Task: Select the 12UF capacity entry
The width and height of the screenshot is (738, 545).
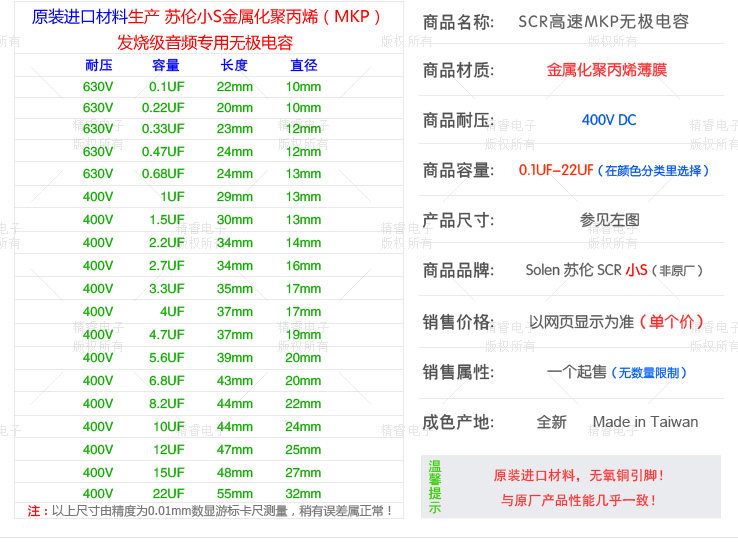Action: [168, 450]
